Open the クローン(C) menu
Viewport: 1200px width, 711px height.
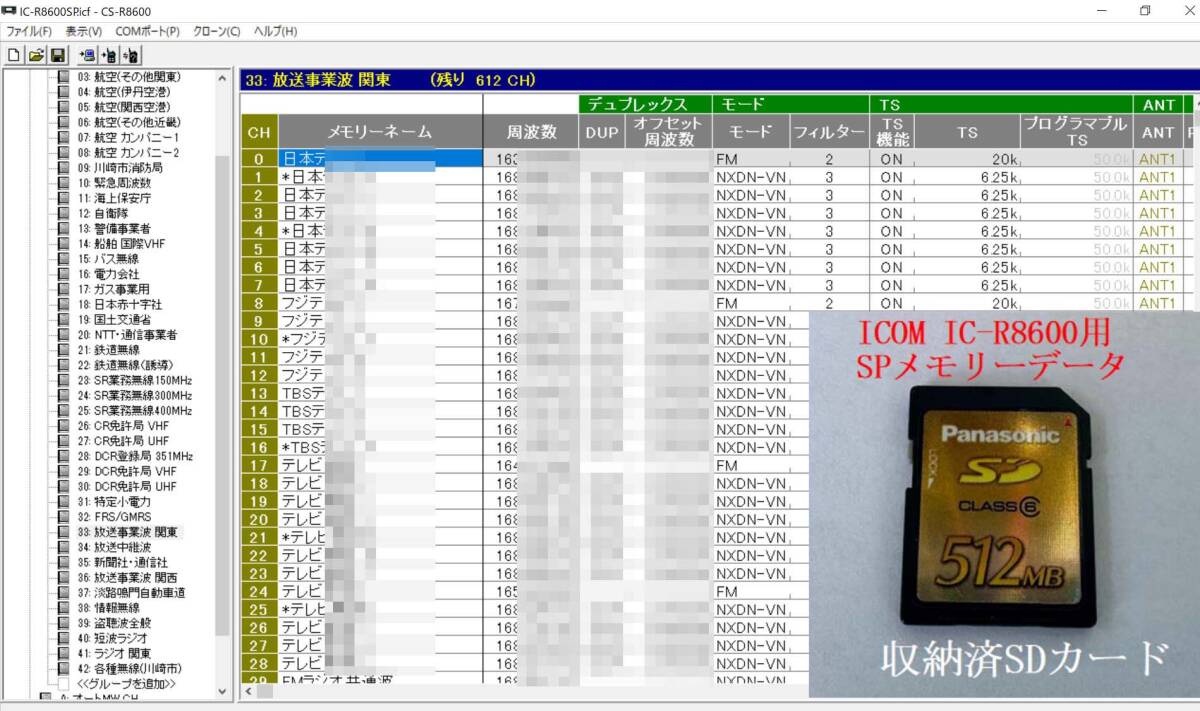pyautogui.click(x=216, y=31)
